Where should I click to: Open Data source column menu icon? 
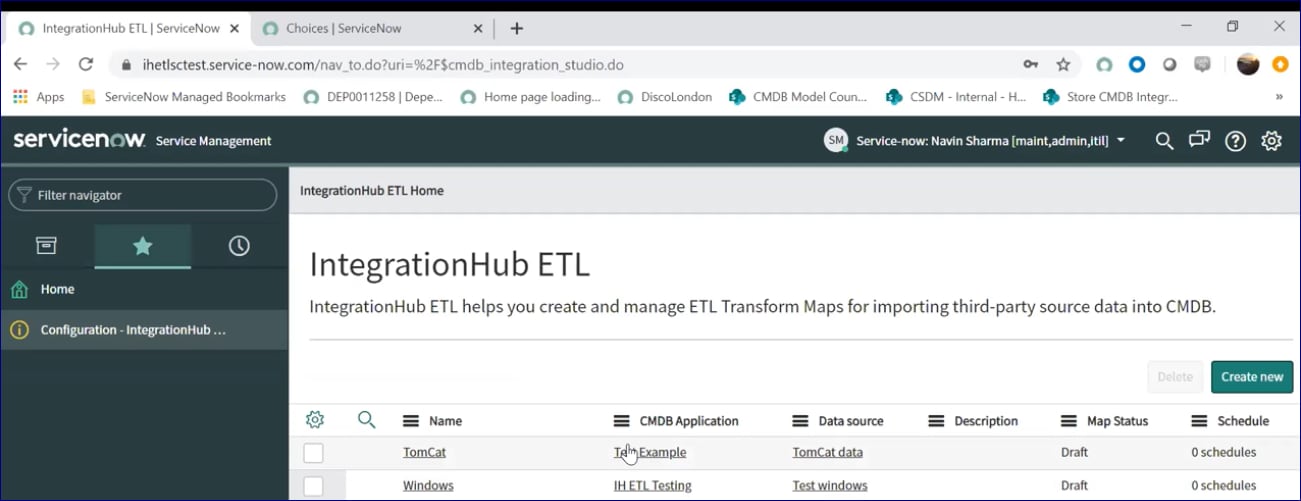tap(800, 421)
